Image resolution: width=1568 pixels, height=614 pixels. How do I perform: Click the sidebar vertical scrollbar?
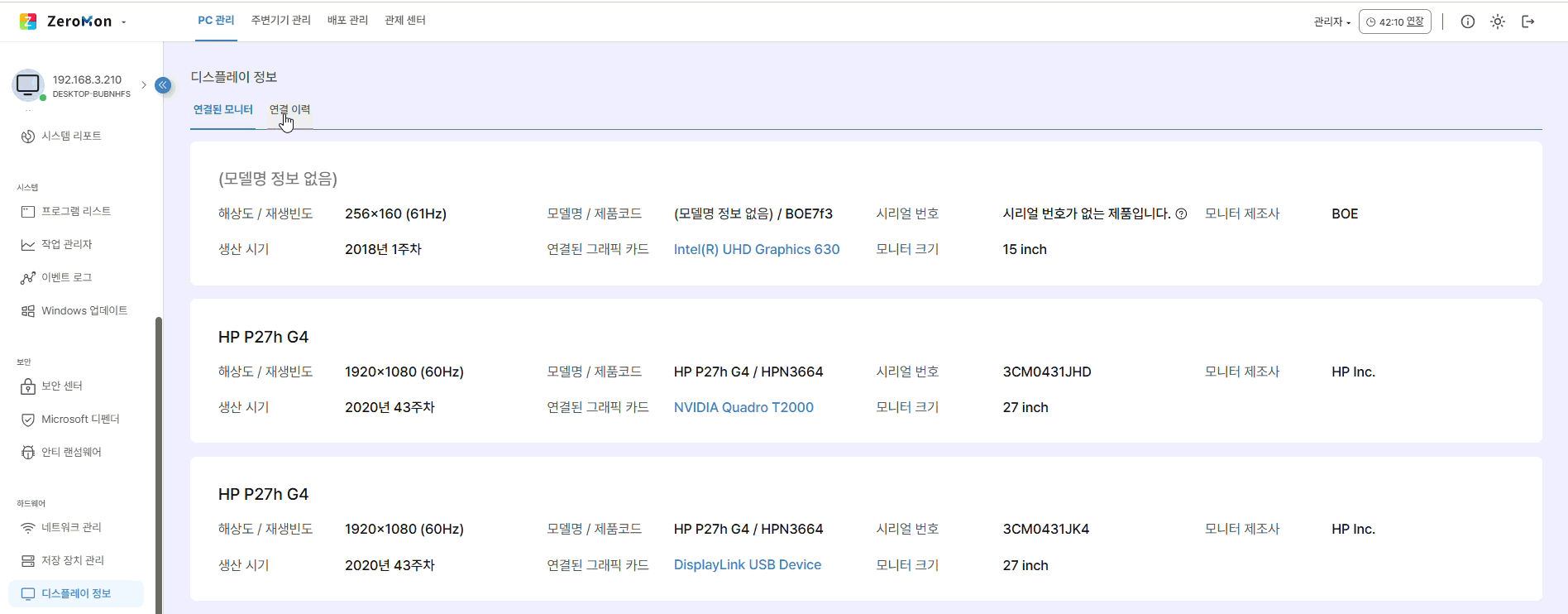pos(159,463)
